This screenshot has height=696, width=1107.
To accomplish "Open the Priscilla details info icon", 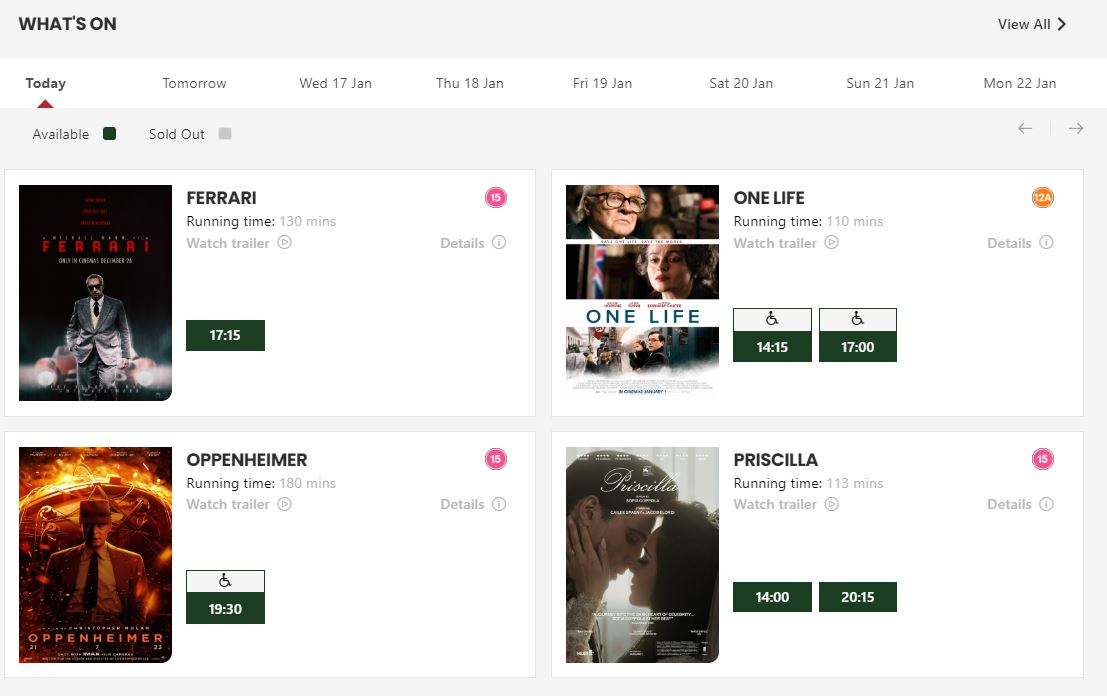I will (1046, 505).
